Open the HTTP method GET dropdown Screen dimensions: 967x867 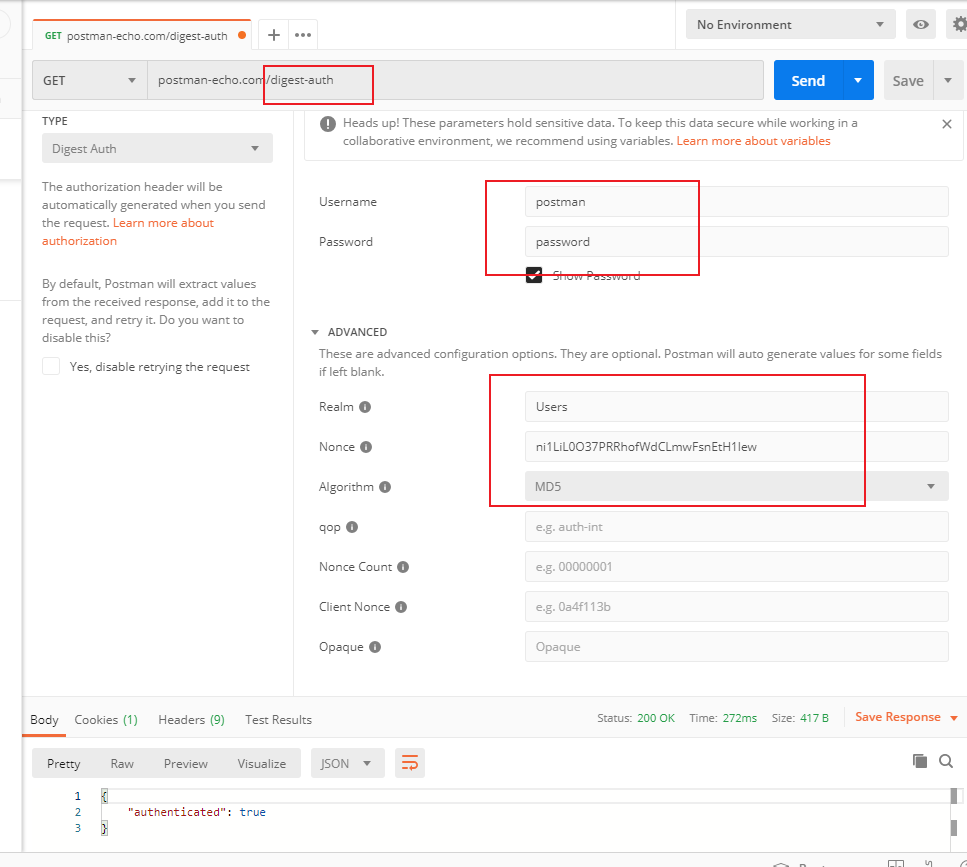(89, 80)
